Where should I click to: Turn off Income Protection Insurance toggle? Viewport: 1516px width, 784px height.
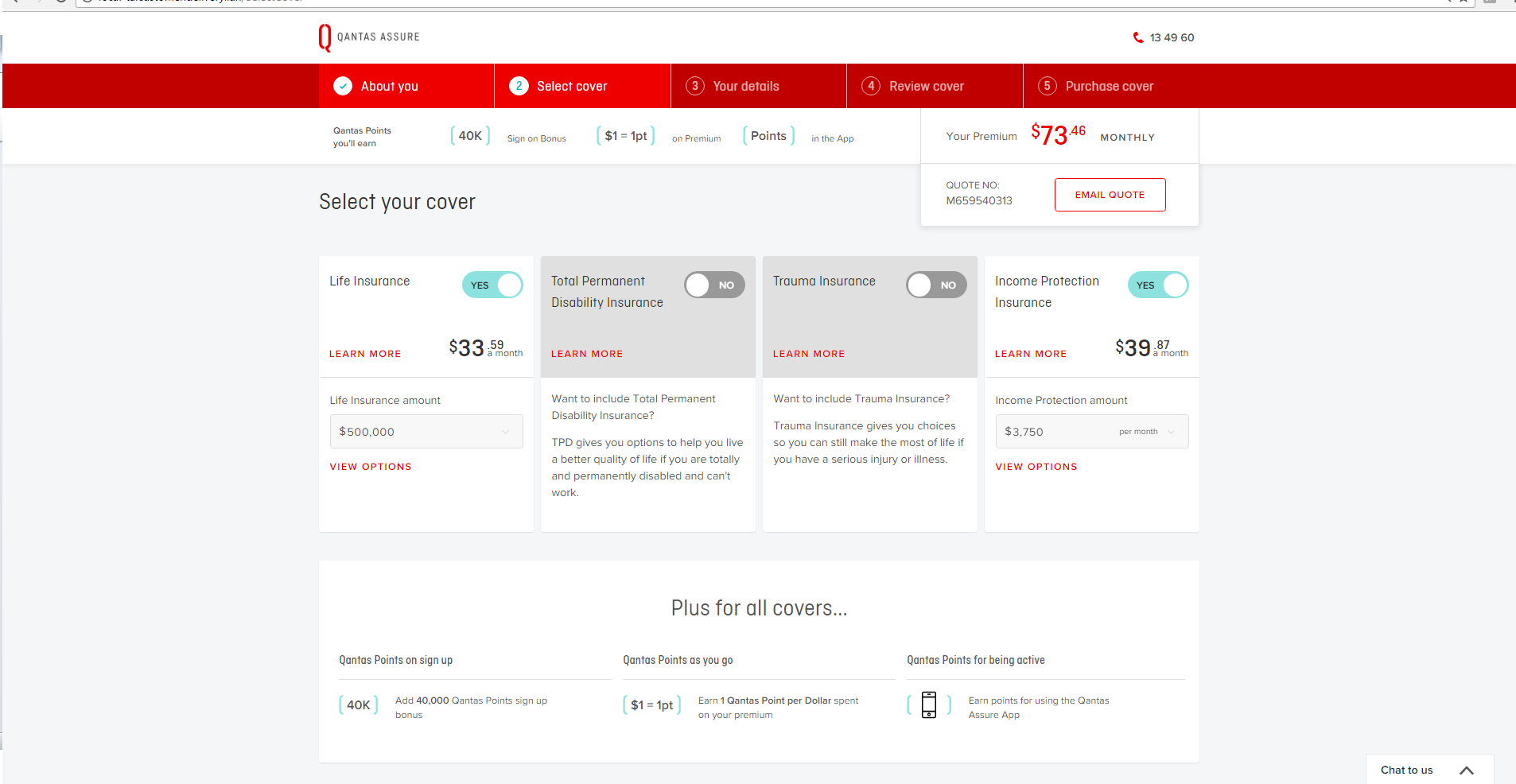tap(1158, 285)
